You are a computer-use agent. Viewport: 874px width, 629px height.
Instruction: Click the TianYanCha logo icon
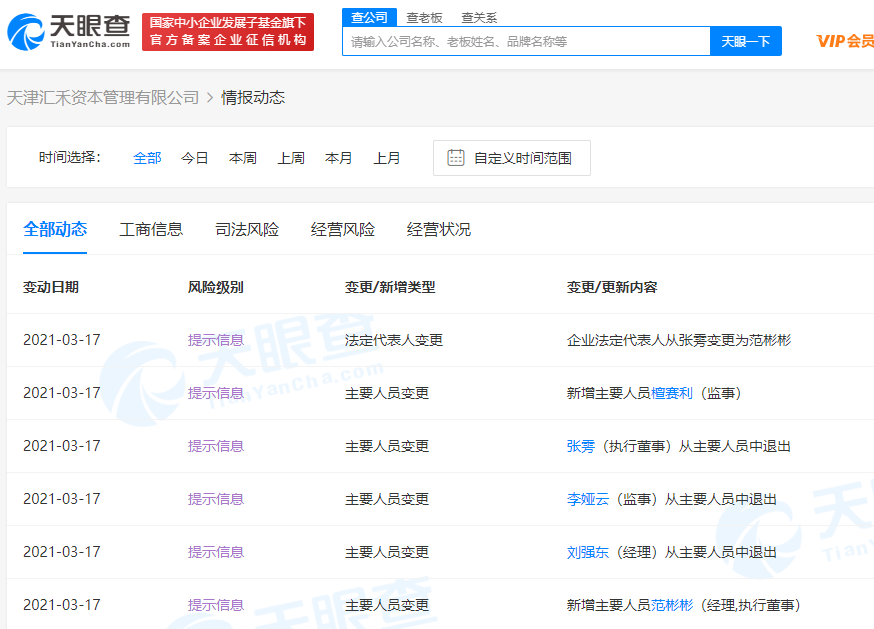26,32
